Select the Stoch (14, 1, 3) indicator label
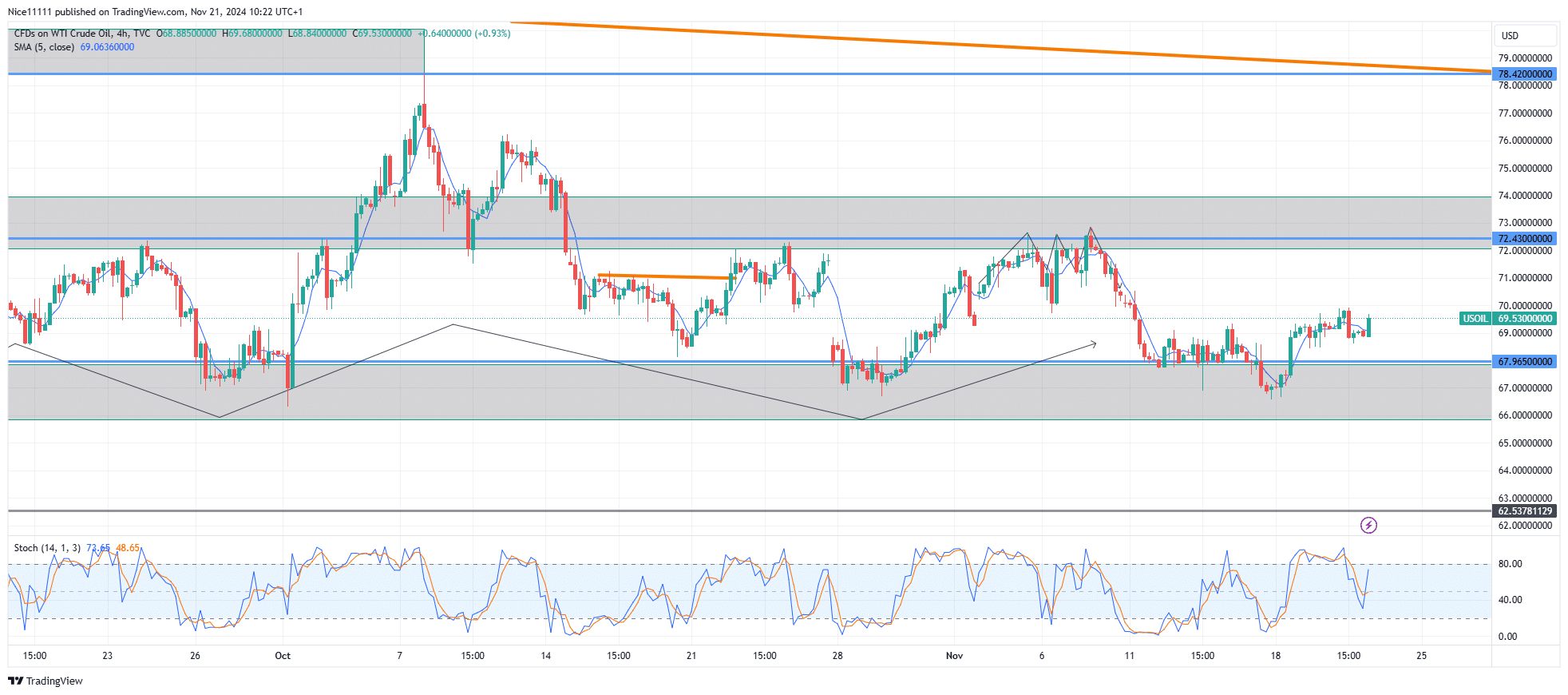Viewport: 1568px width, 695px height. (47, 548)
